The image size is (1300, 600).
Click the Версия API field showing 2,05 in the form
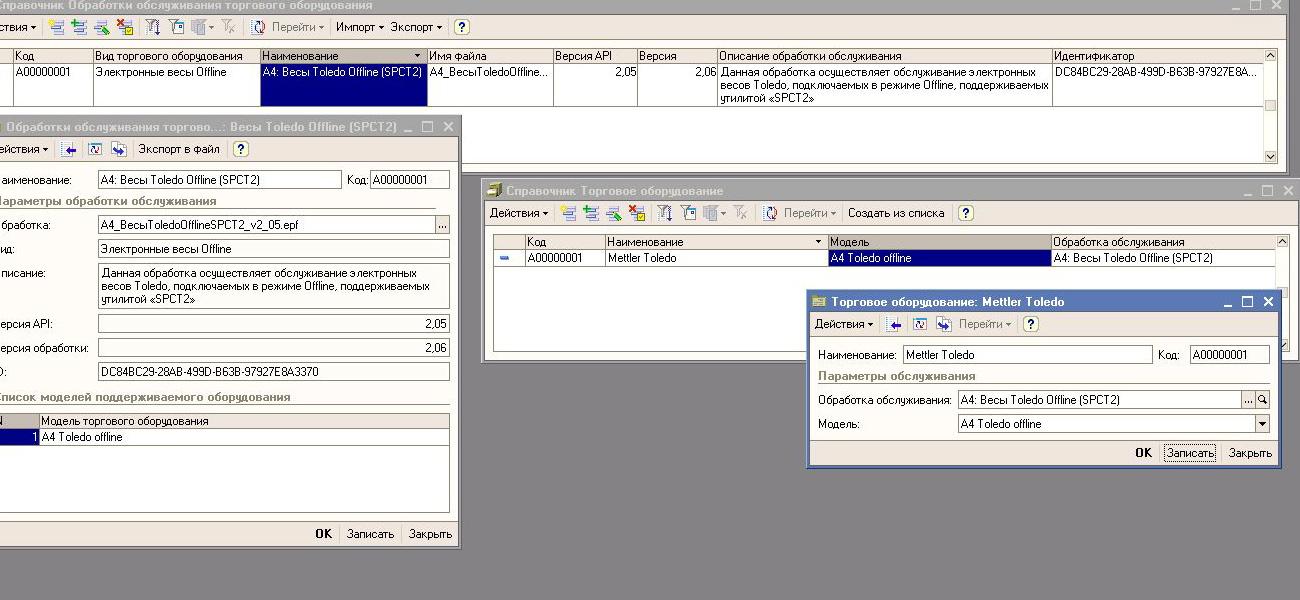coord(274,324)
